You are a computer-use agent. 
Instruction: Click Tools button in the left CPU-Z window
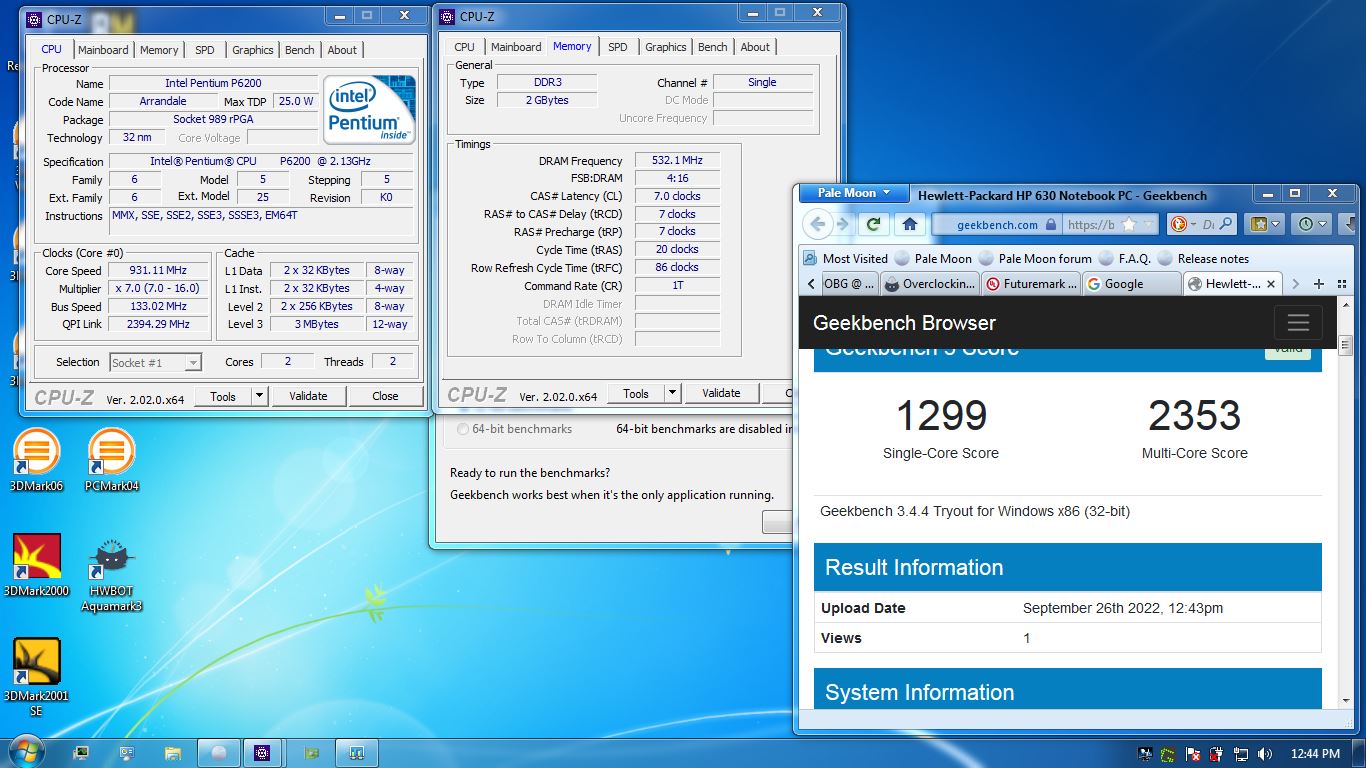tap(223, 396)
